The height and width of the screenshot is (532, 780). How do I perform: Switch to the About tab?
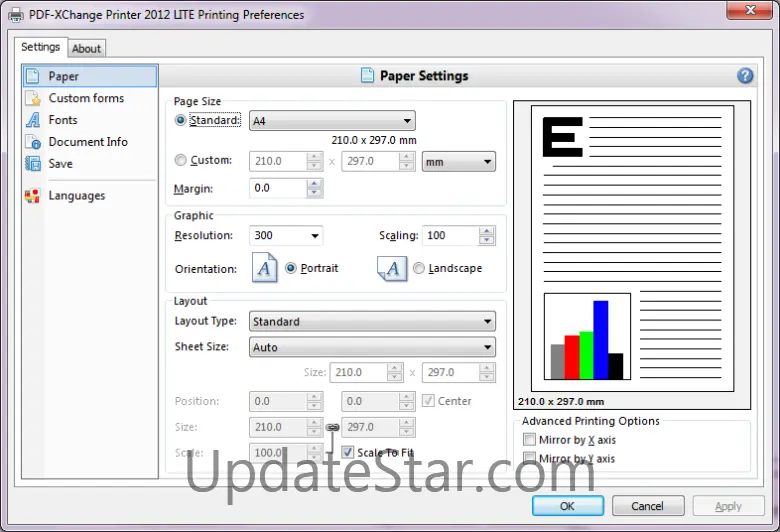[87, 48]
